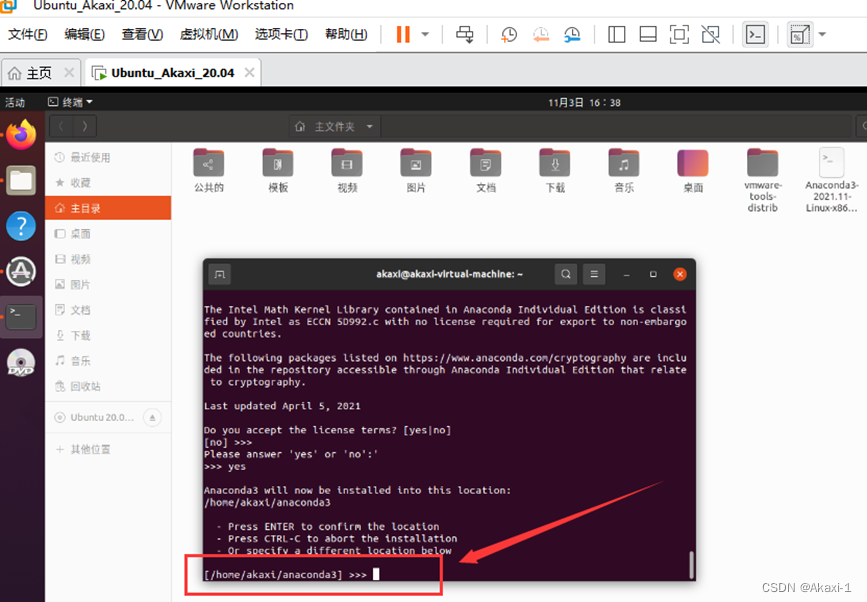Viewport: 867px width, 602px height.
Task: Select the 视频 folder in main view
Action: pyautogui.click(x=347, y=171)
